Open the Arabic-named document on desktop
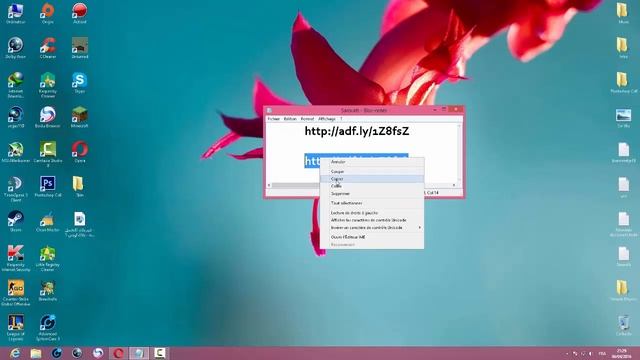Viewport: 640px width, 360px height. point(80,223)
